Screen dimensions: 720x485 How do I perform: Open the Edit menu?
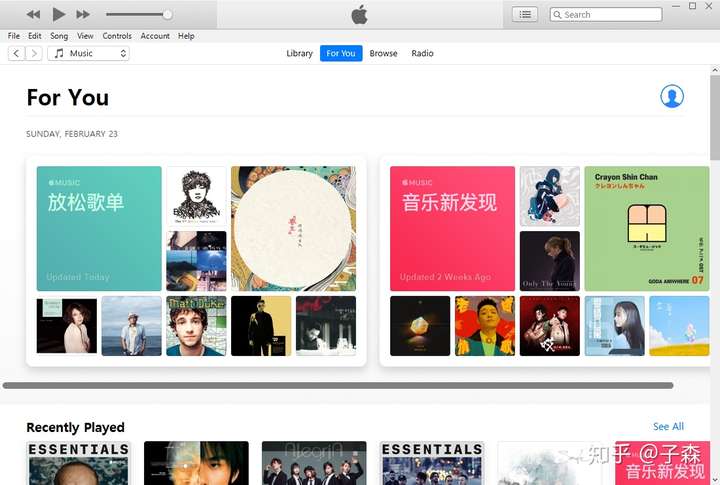[x=34, y=36]
